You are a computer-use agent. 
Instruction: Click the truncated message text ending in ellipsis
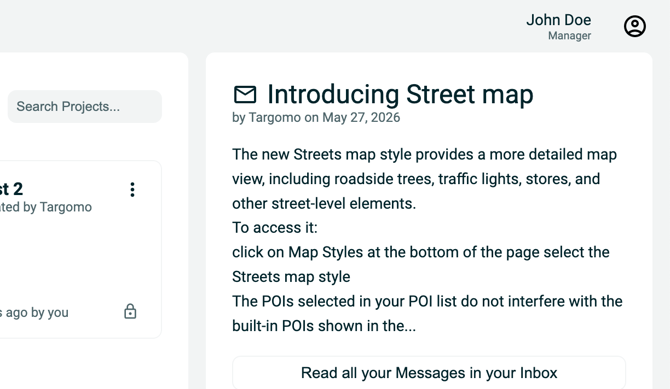pyautogui.click(x=427, y=313)
